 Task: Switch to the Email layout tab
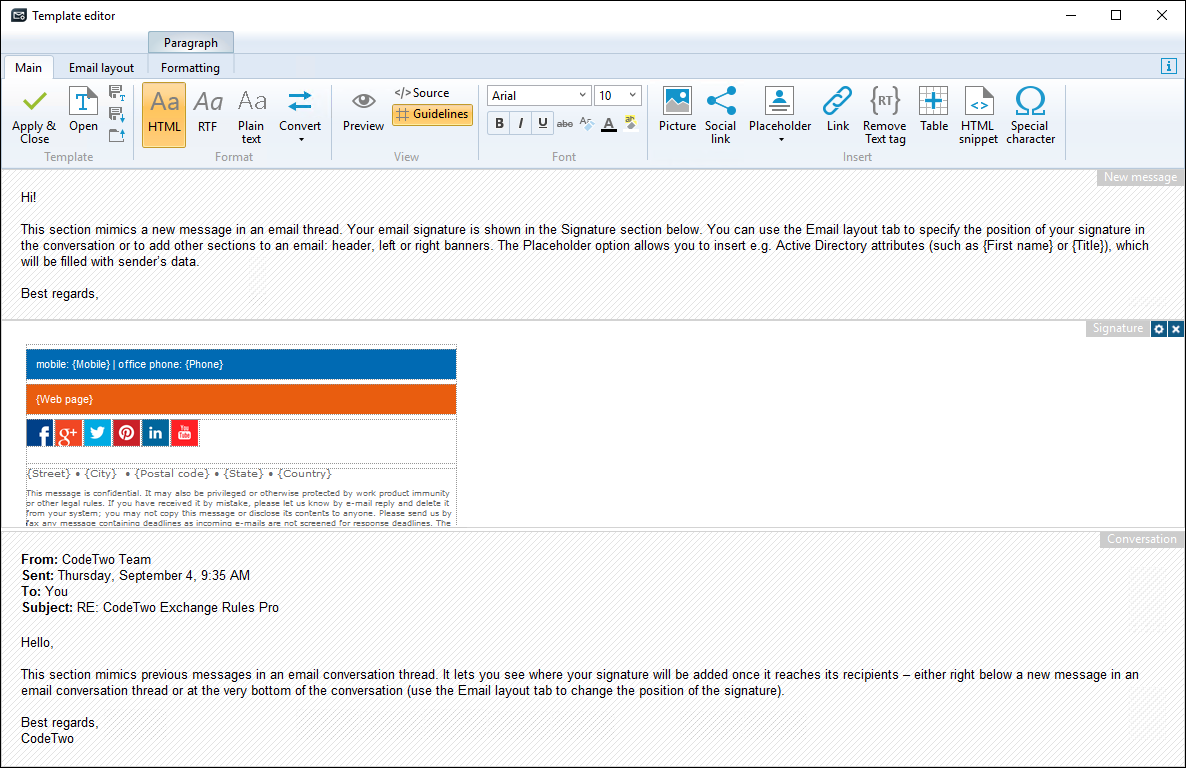click(x=101, y=67)
